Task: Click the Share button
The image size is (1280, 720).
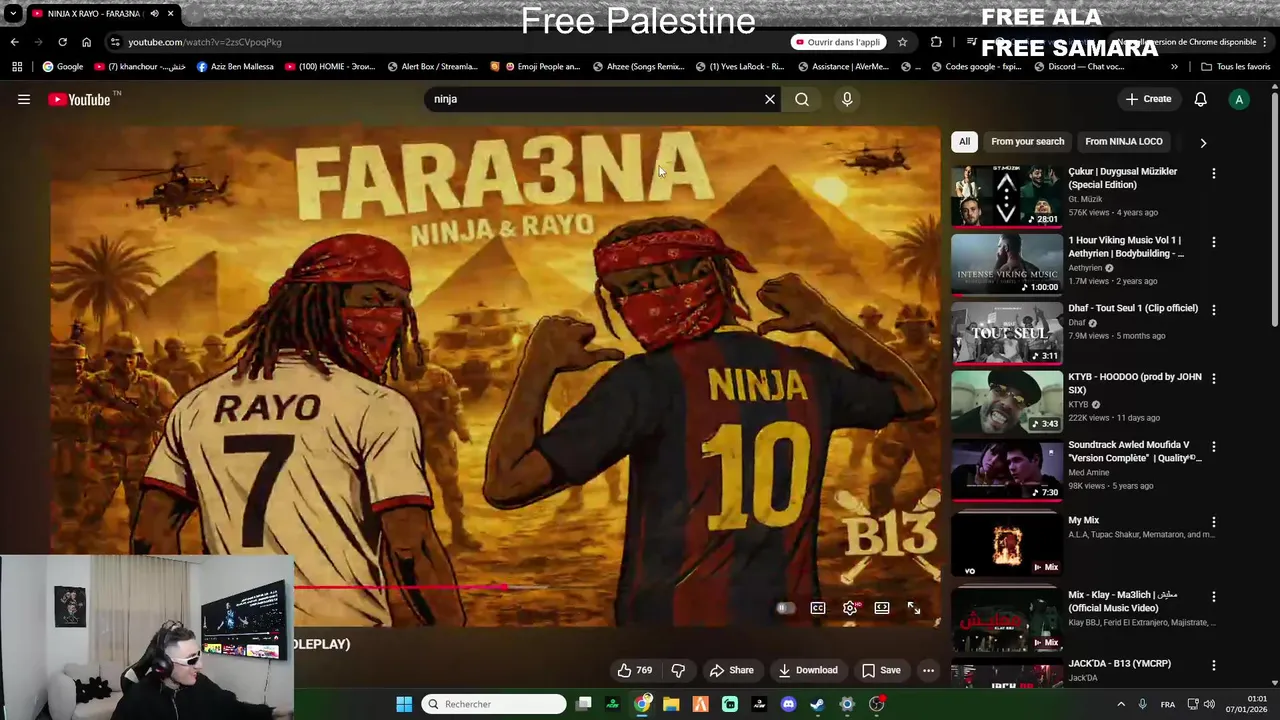Action: tap(731, 670)
